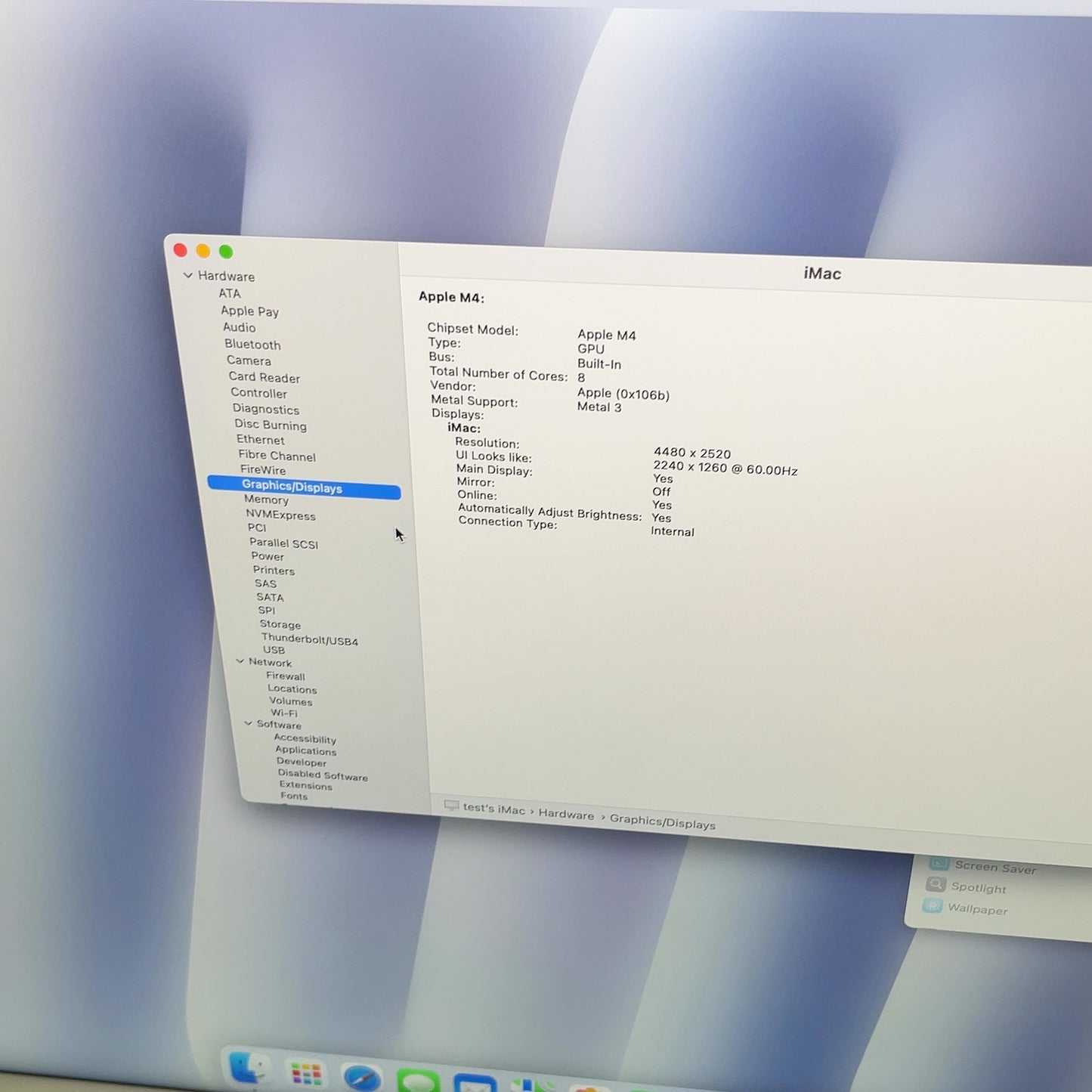Click the "UI Looks like:" label
This screenshot has width=1092, height=1092.
coord(493,456)
